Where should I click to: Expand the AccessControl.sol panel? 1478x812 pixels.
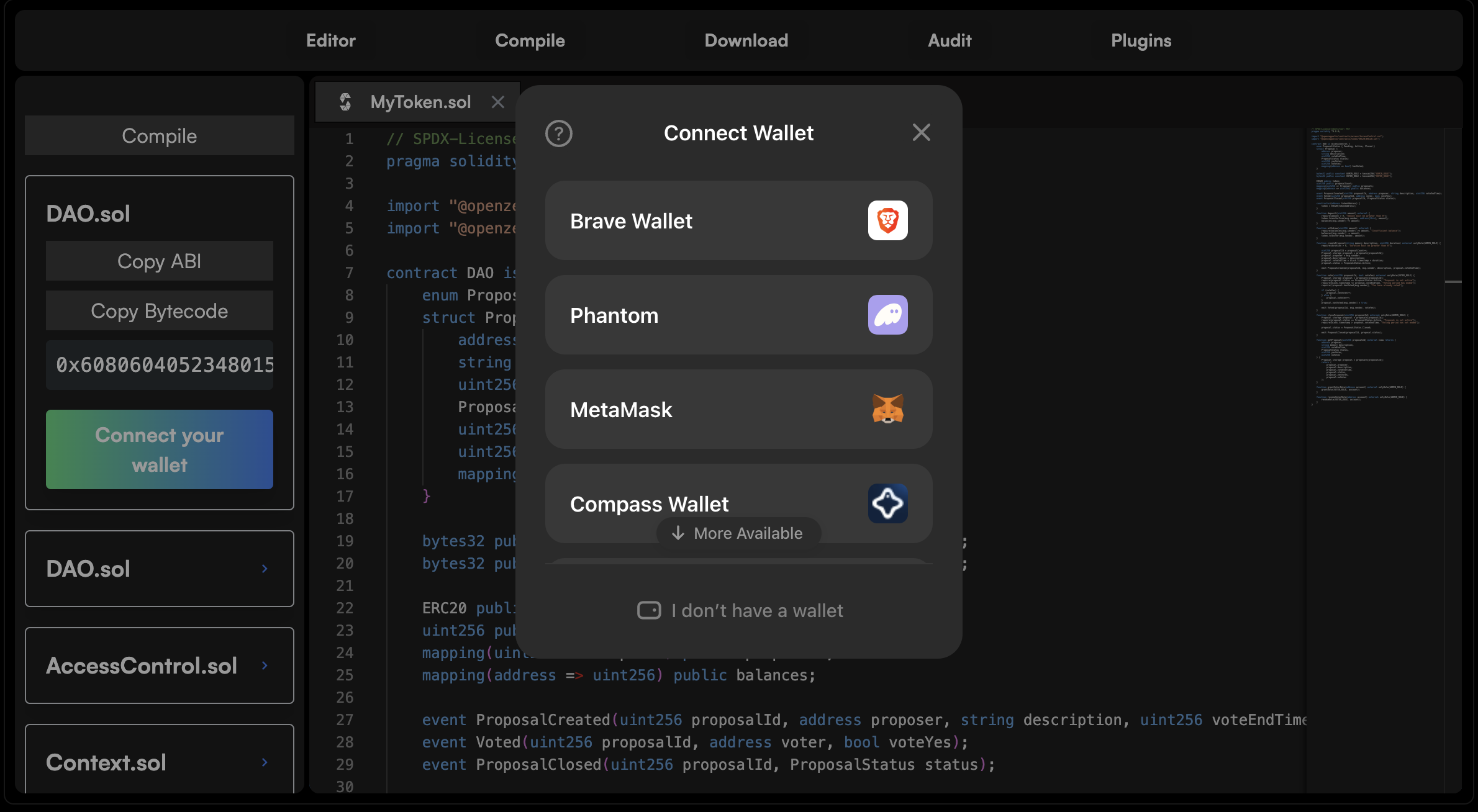pyautogui.click(x=265, y=665)
